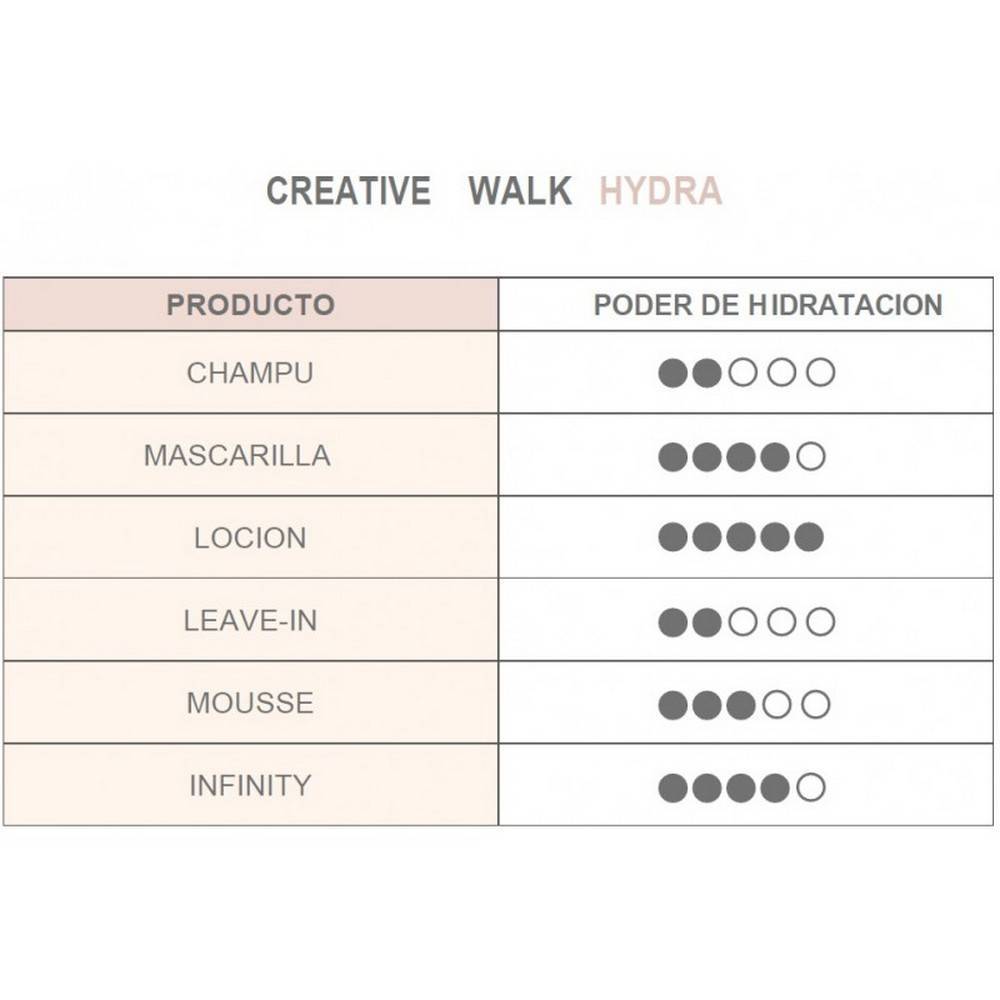Click the first filled dot in LOCION row

click(x=673, y=538)
